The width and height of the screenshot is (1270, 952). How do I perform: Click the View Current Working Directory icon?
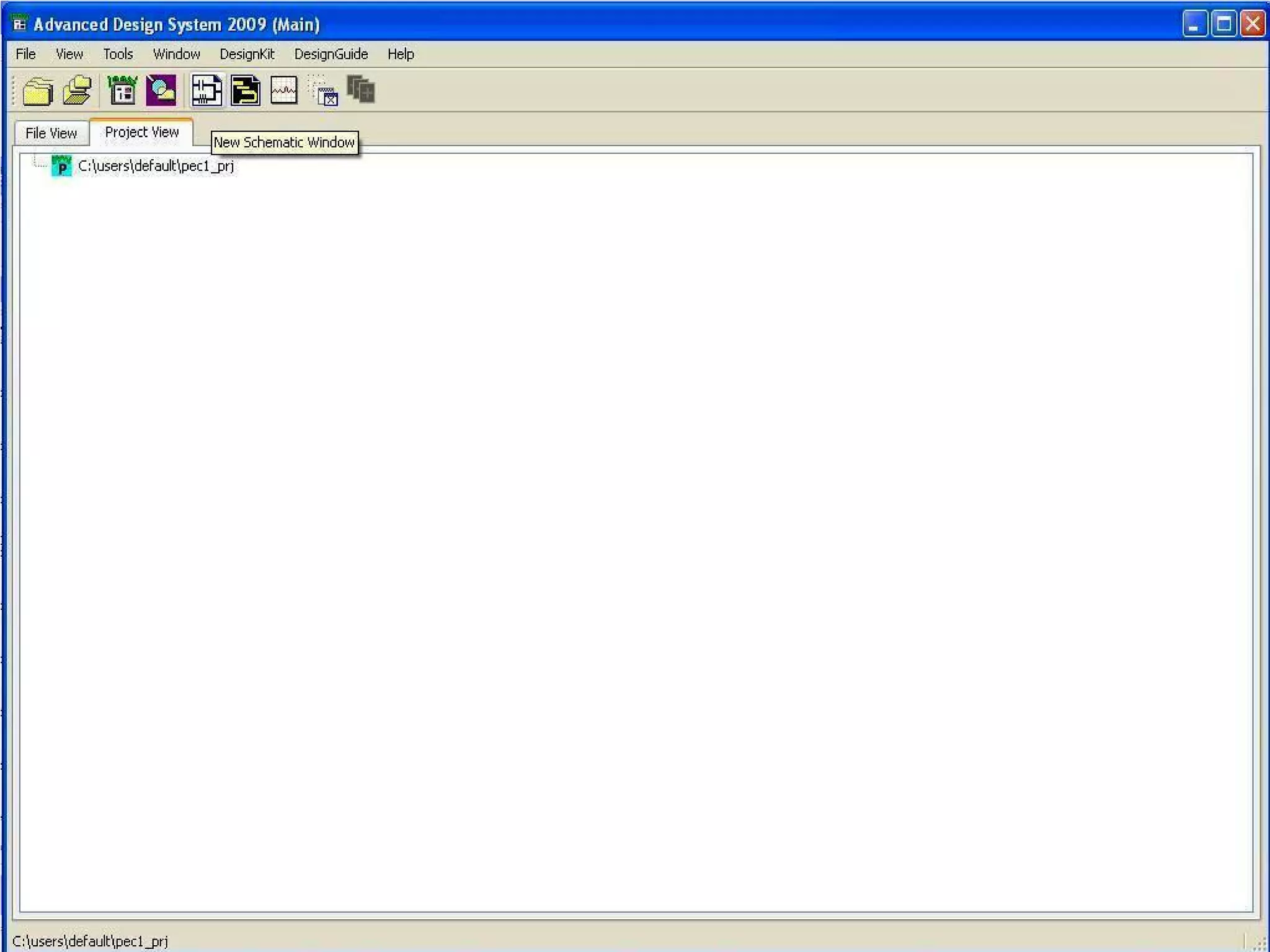click(x=77, y=91)
